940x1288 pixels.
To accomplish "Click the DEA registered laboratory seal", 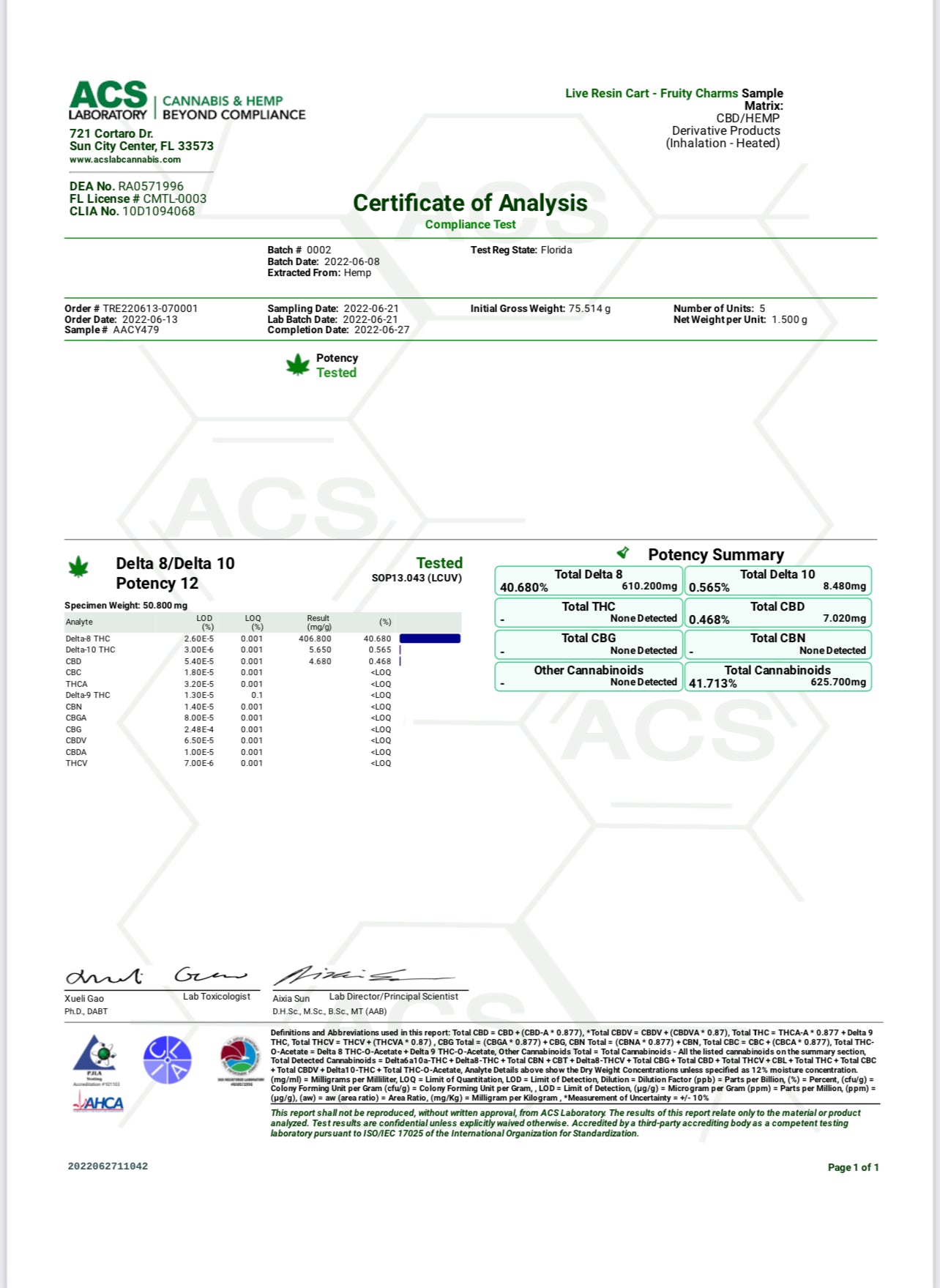I will pyautogui.click(x=240, y=1060).
